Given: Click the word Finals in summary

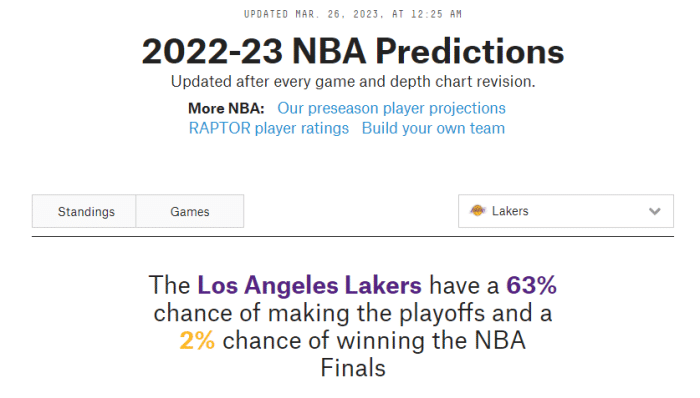Looking at the screenshot, I should coord(353,369).
